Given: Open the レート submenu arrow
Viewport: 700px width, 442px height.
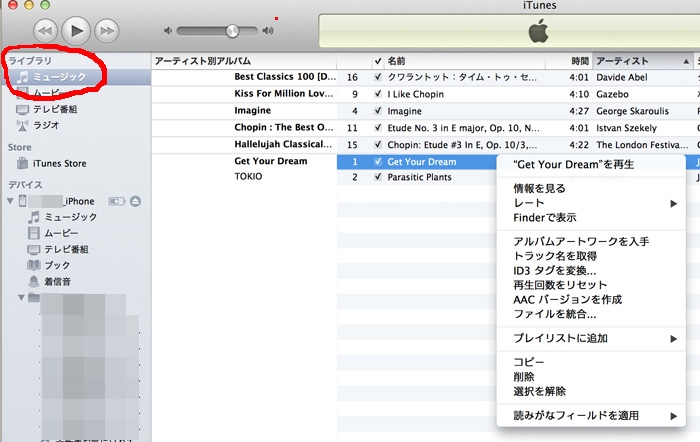Looking at the screenshot, I should tap(674, 204).
